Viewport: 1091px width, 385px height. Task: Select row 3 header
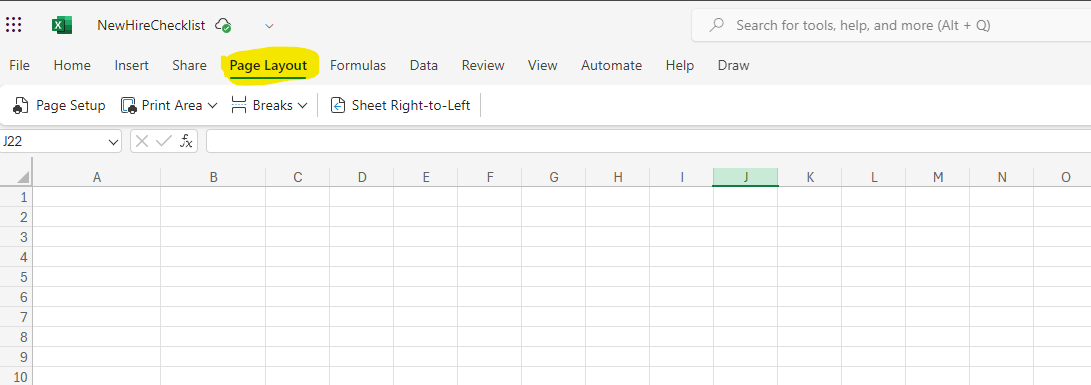pyautogui.click(x=16, y=237)
